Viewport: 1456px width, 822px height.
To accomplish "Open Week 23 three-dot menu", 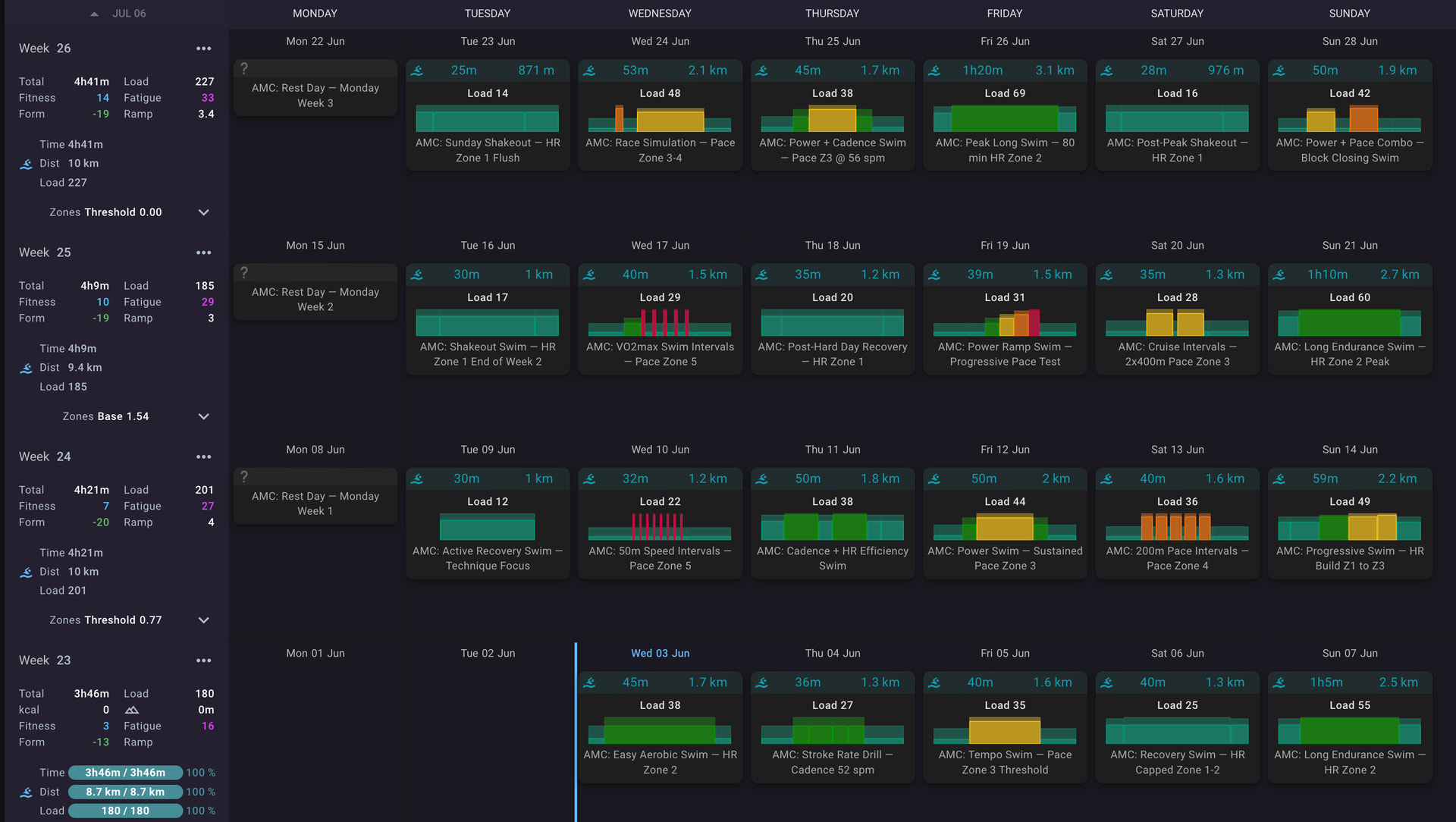I will point(203,660).
